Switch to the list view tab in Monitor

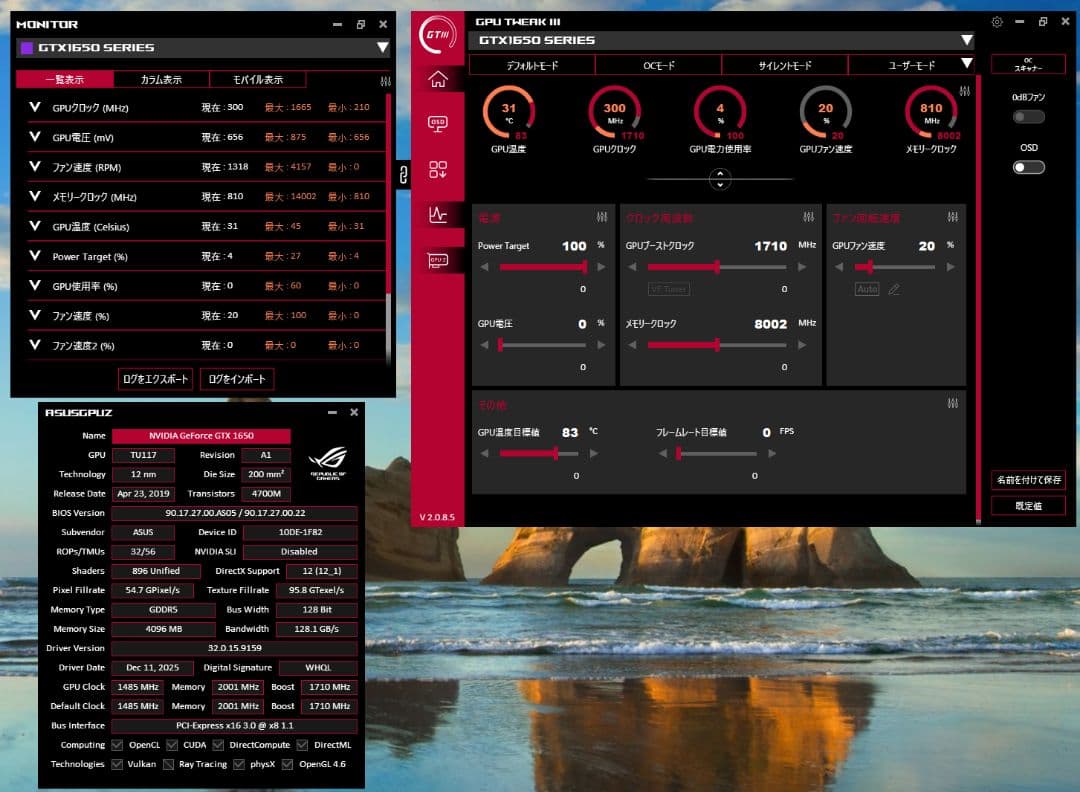65,79
